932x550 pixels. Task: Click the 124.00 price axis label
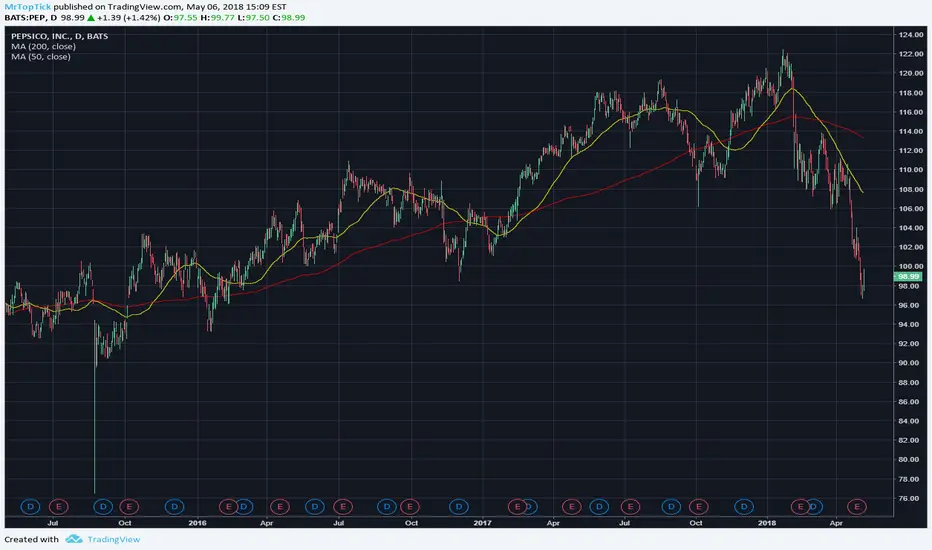[911, 35]
